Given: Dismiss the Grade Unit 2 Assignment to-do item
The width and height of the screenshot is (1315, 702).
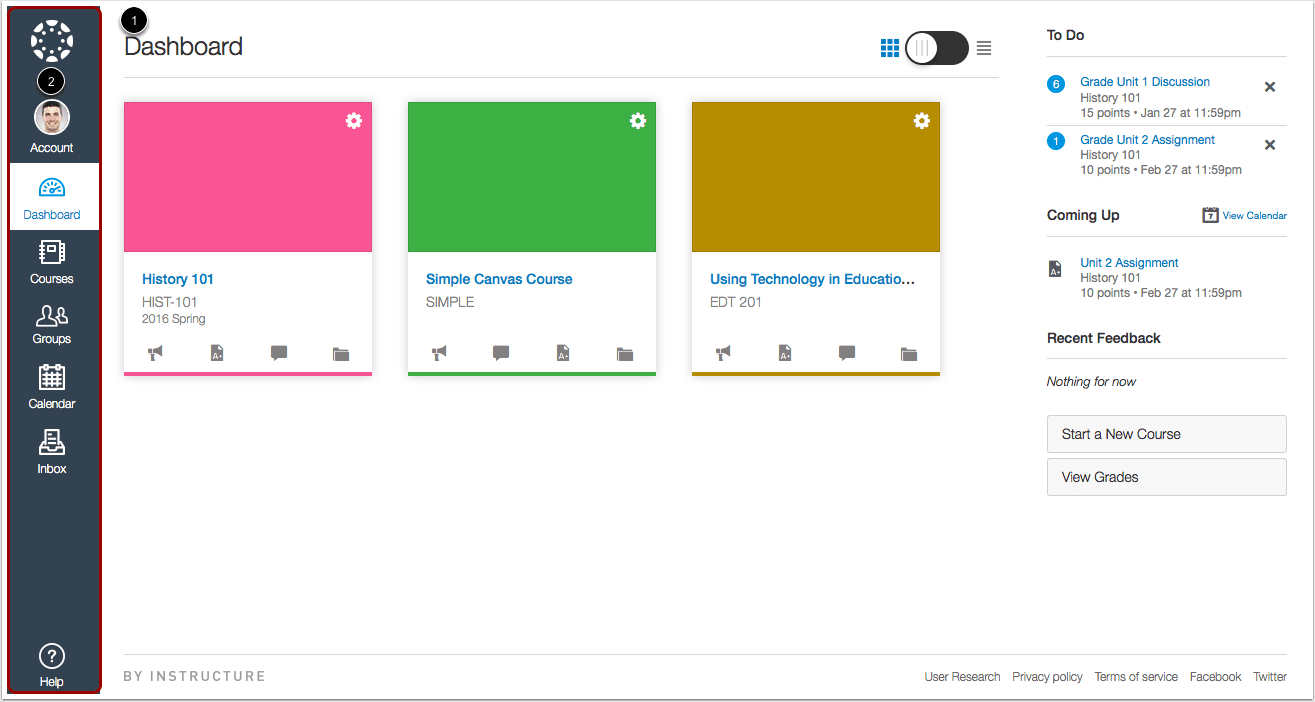Looking at the screenshot, I should pyautogui.click(x=1270, y=144).
